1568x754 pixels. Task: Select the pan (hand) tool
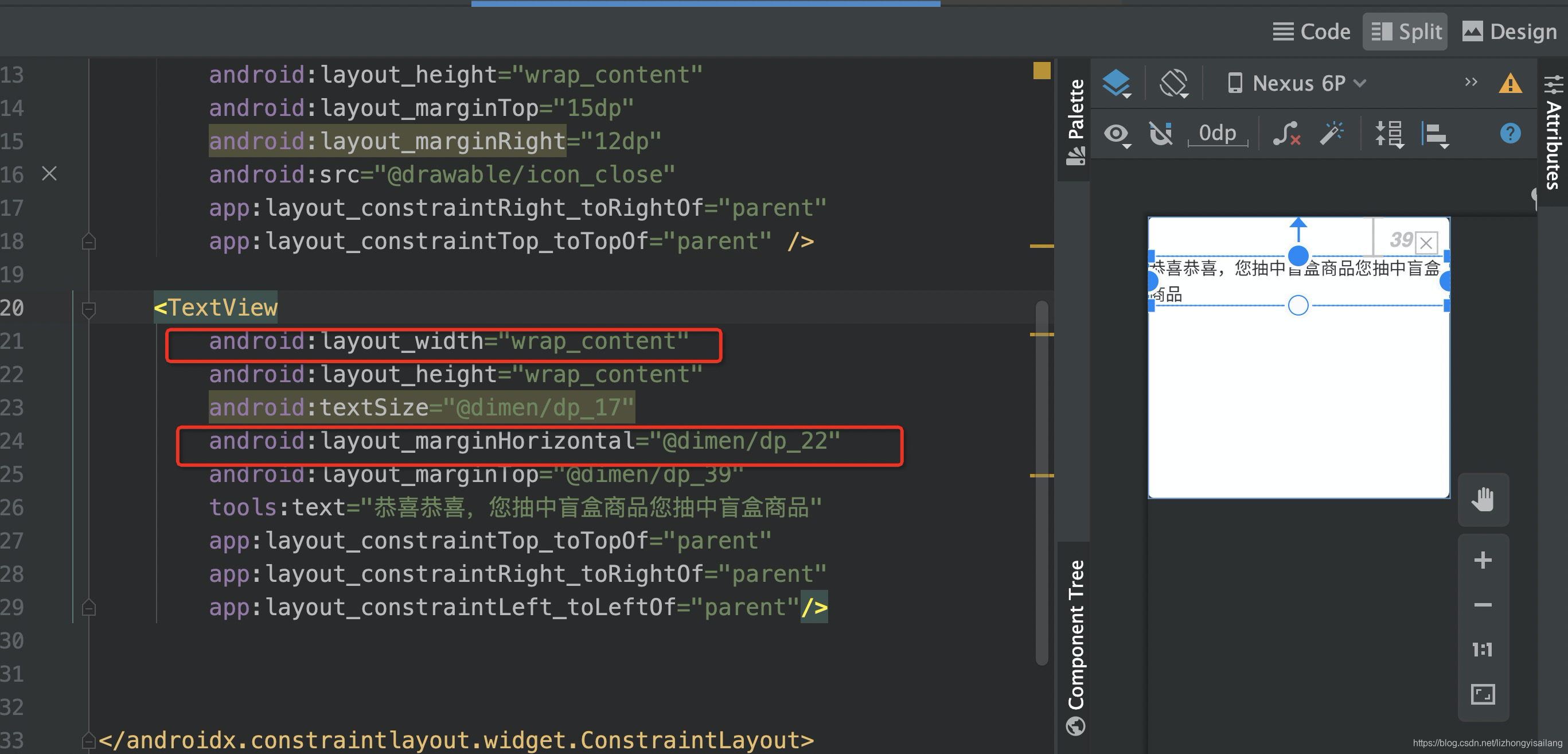pos(1483,499)
